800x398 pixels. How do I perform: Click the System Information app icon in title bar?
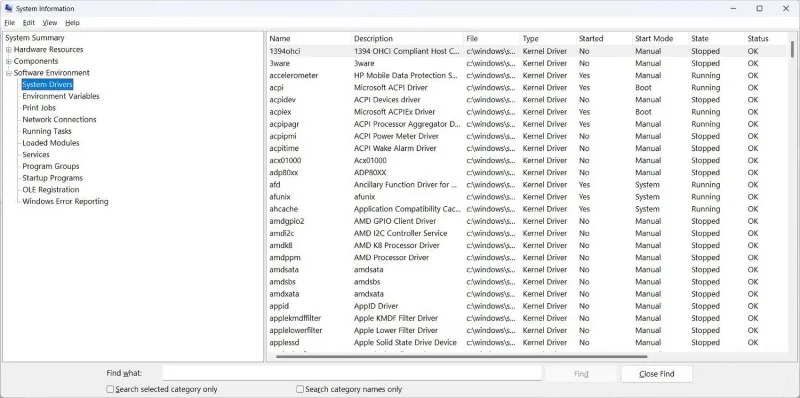click(x=9, y=8)
